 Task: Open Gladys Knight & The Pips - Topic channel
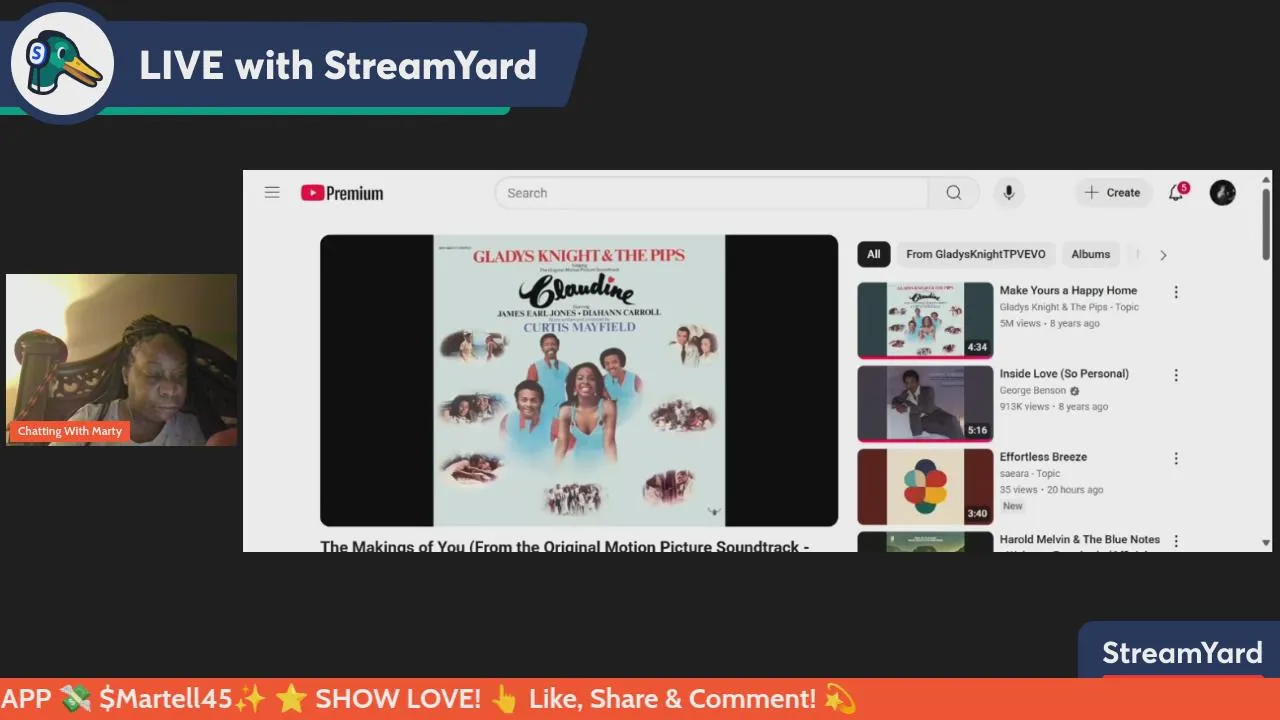(x=1069, y=307)
